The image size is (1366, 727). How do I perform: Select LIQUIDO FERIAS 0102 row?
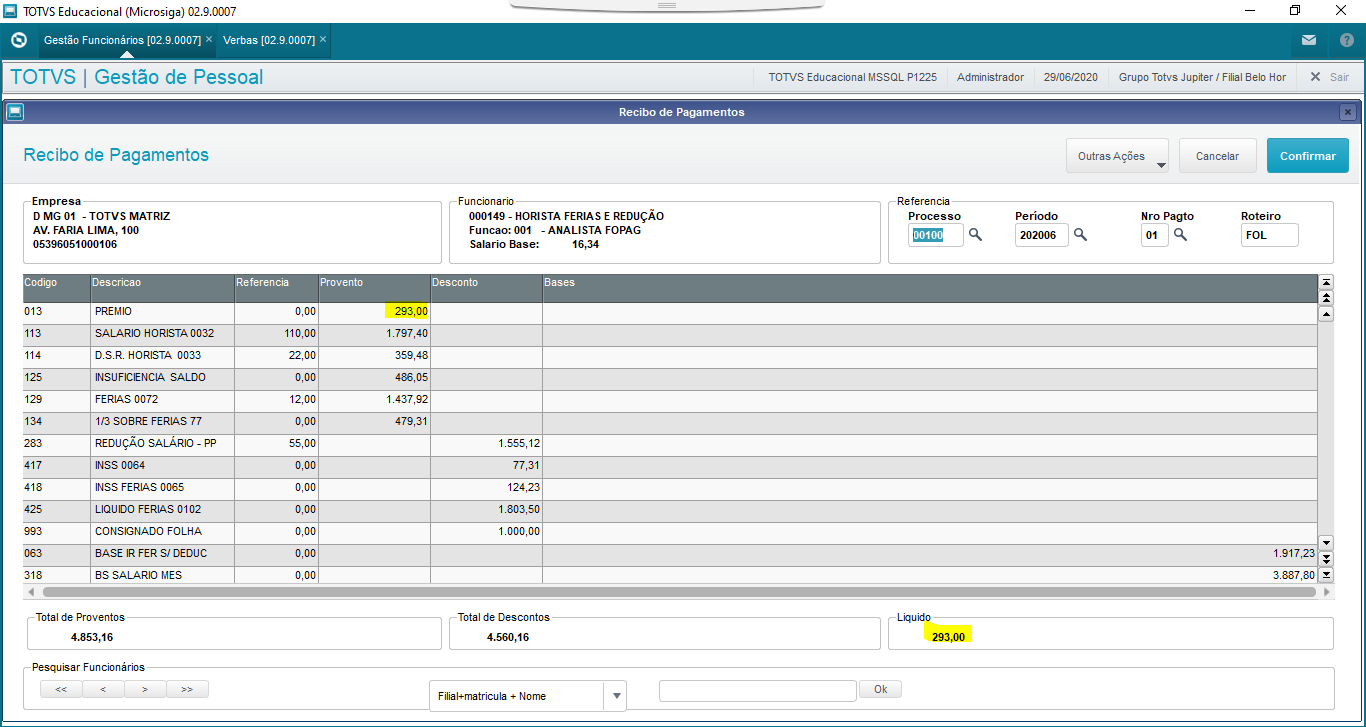tap(670, 510)
